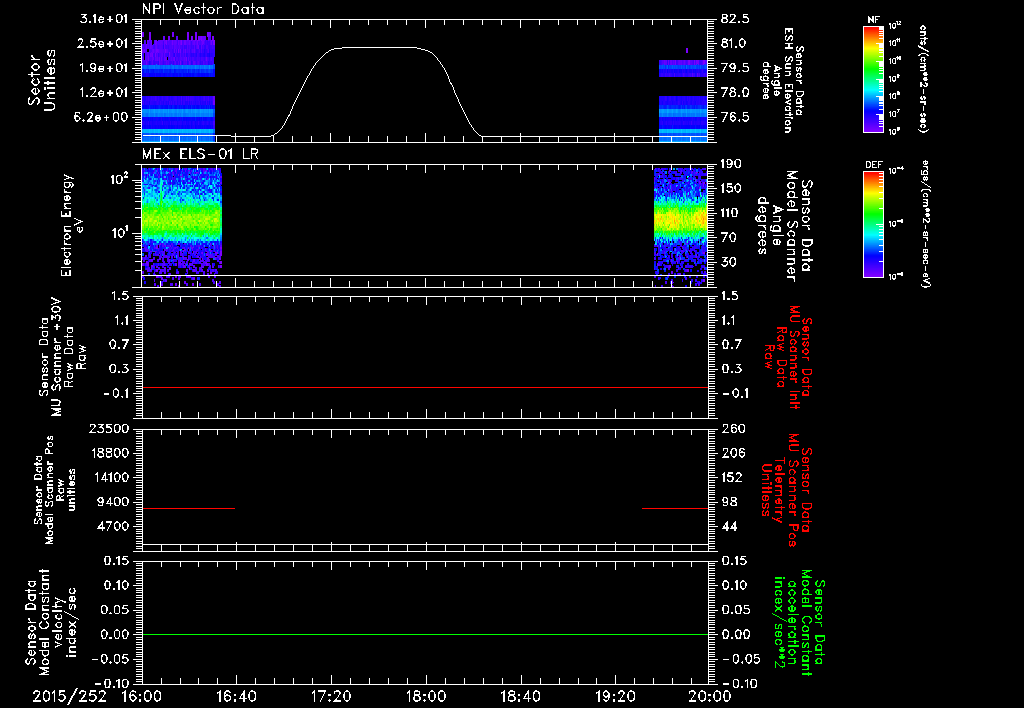Click the red MU Scanner Pos Telemetry label

(786, 490)
